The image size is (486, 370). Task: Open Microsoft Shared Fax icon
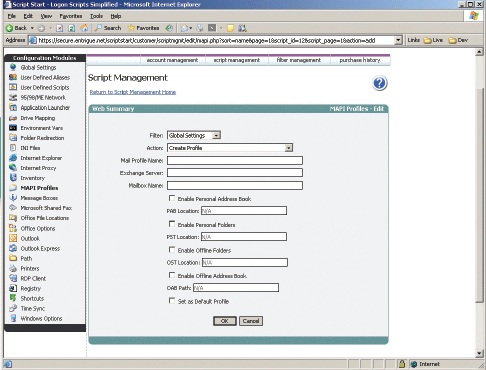tap(13, 208)
